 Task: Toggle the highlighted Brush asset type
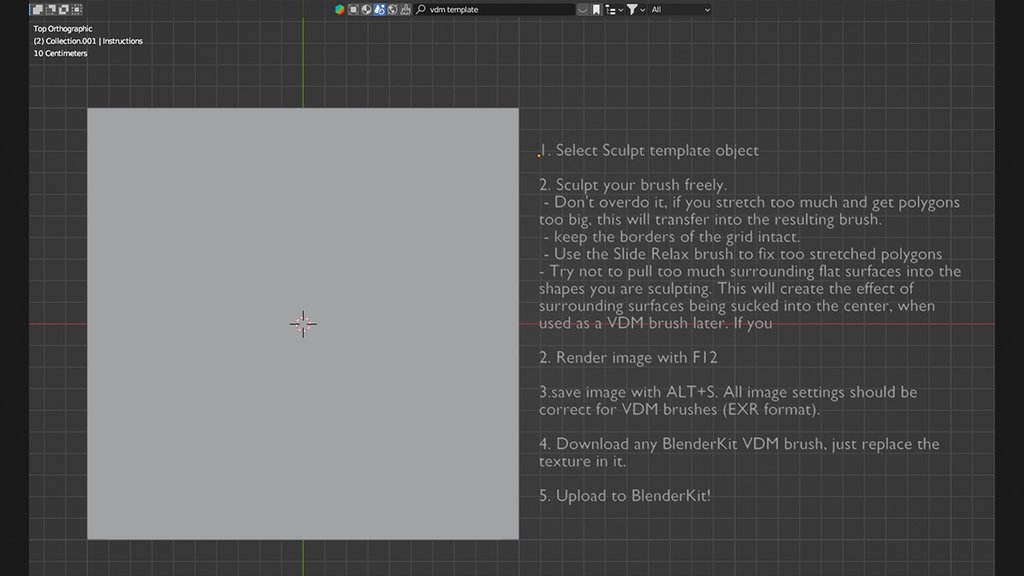click(377, 9)
